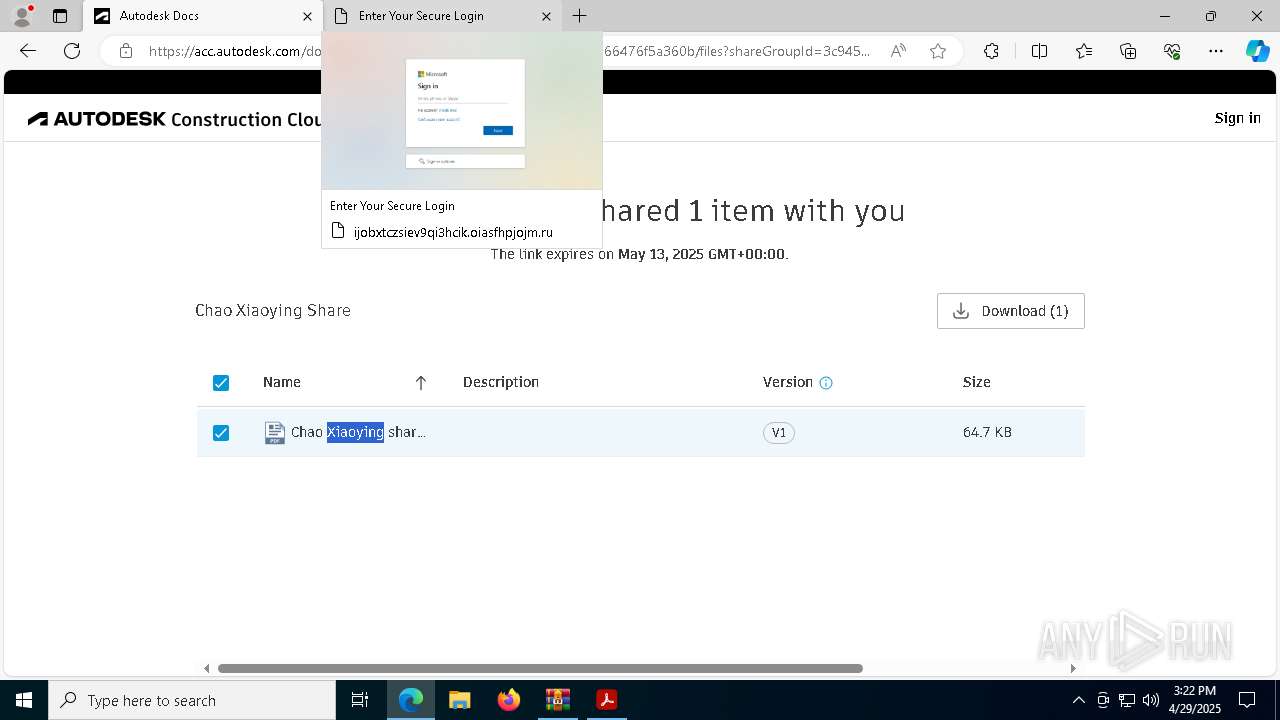Click the sort arrow next to Name

pyautogui.click(x=421, y=383)
